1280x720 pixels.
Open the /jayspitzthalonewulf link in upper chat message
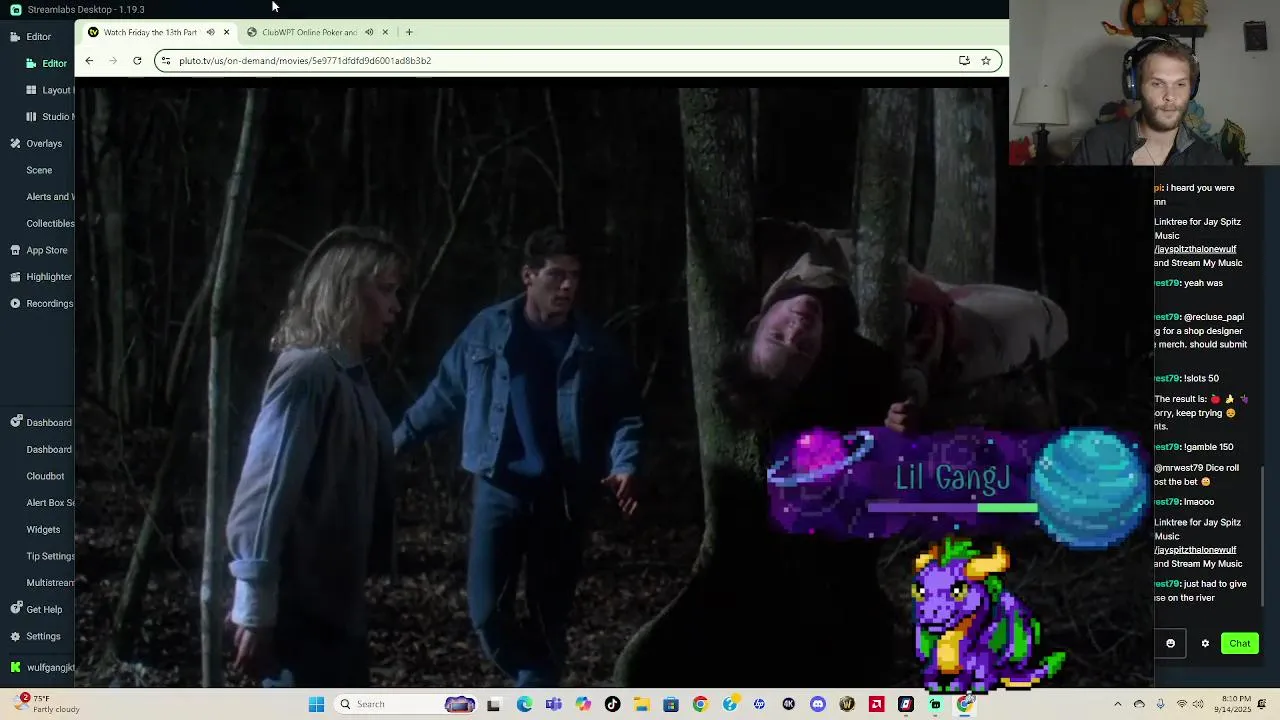[1195, 249]
